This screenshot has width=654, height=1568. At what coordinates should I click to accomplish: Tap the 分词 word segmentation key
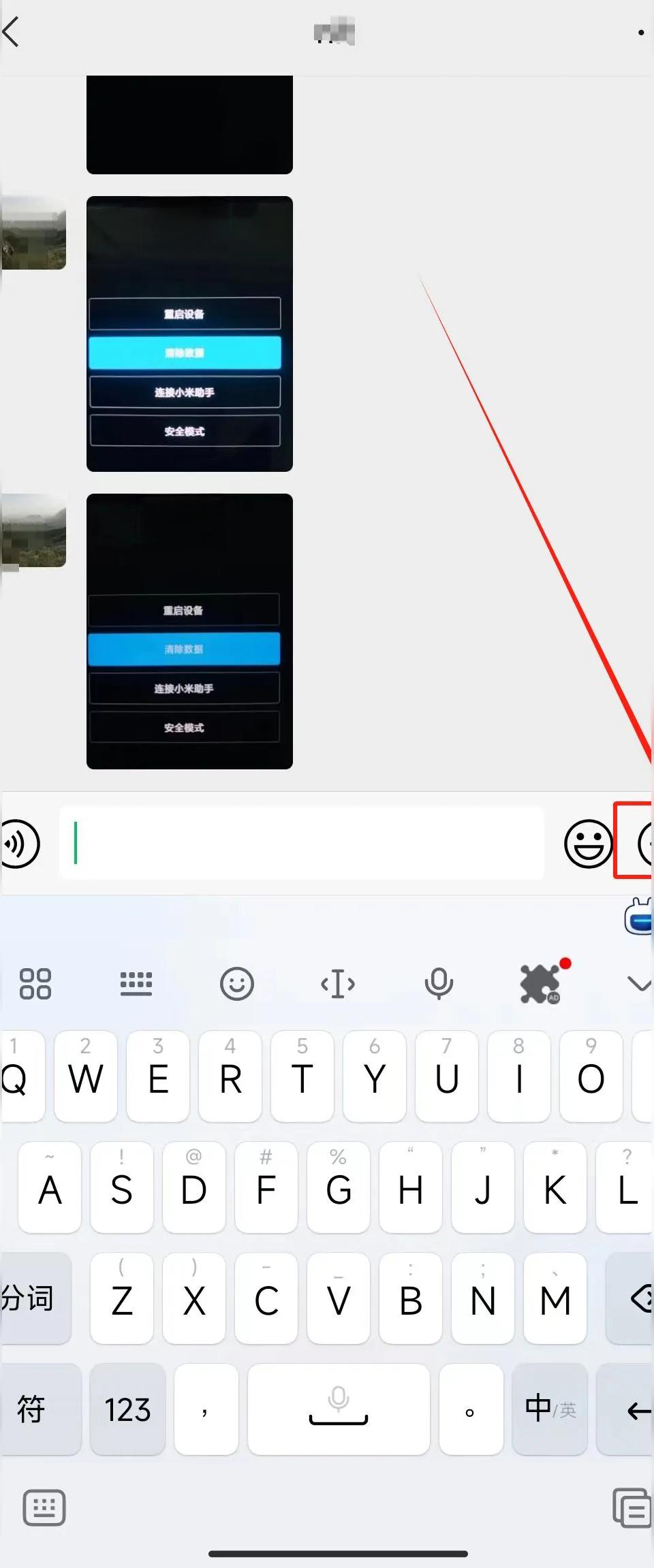35,1298
